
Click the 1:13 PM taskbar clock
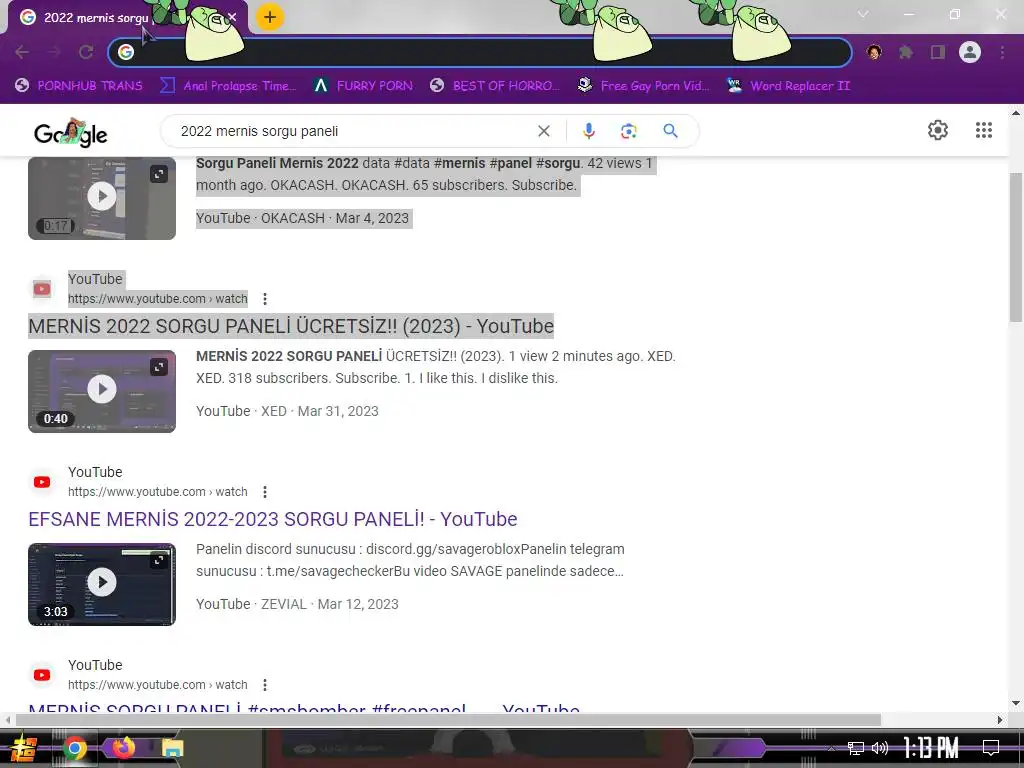click(931, 748)
